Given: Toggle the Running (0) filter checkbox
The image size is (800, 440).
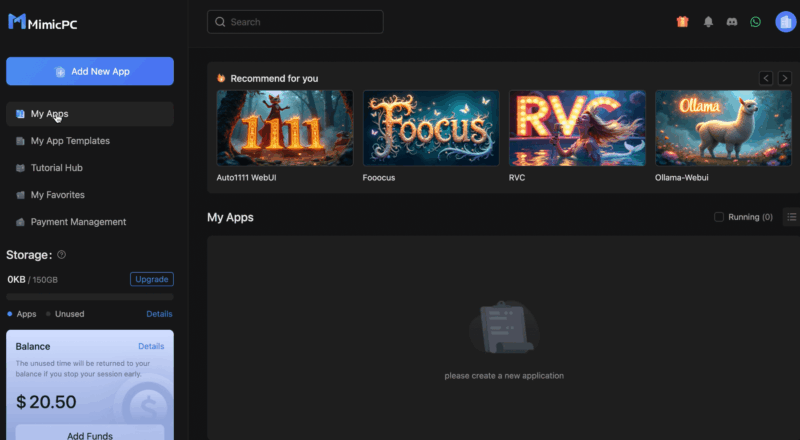Looking at the screenshot, I should click(x=719, y=217).
